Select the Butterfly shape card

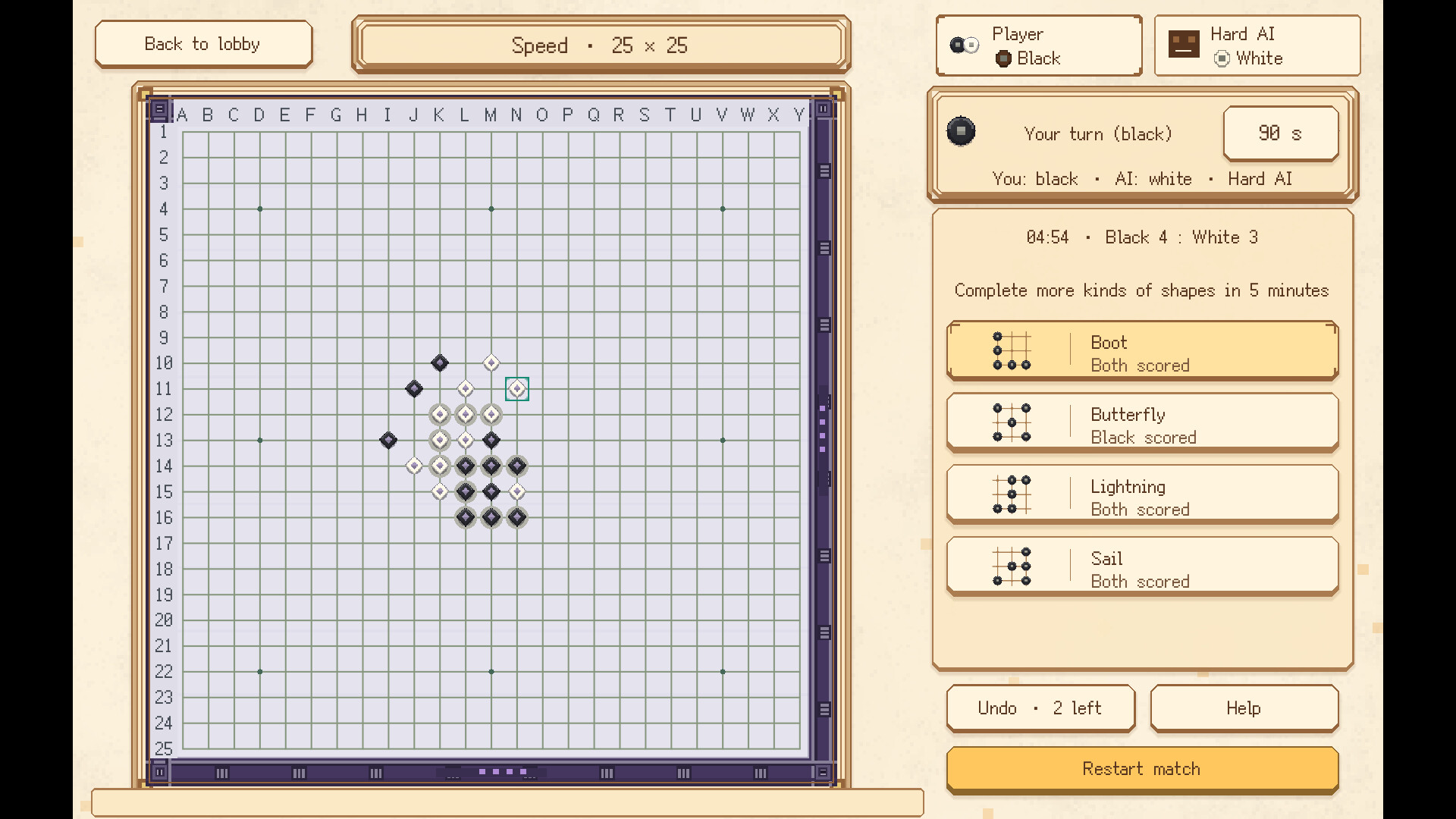(x=1142, y=422)
